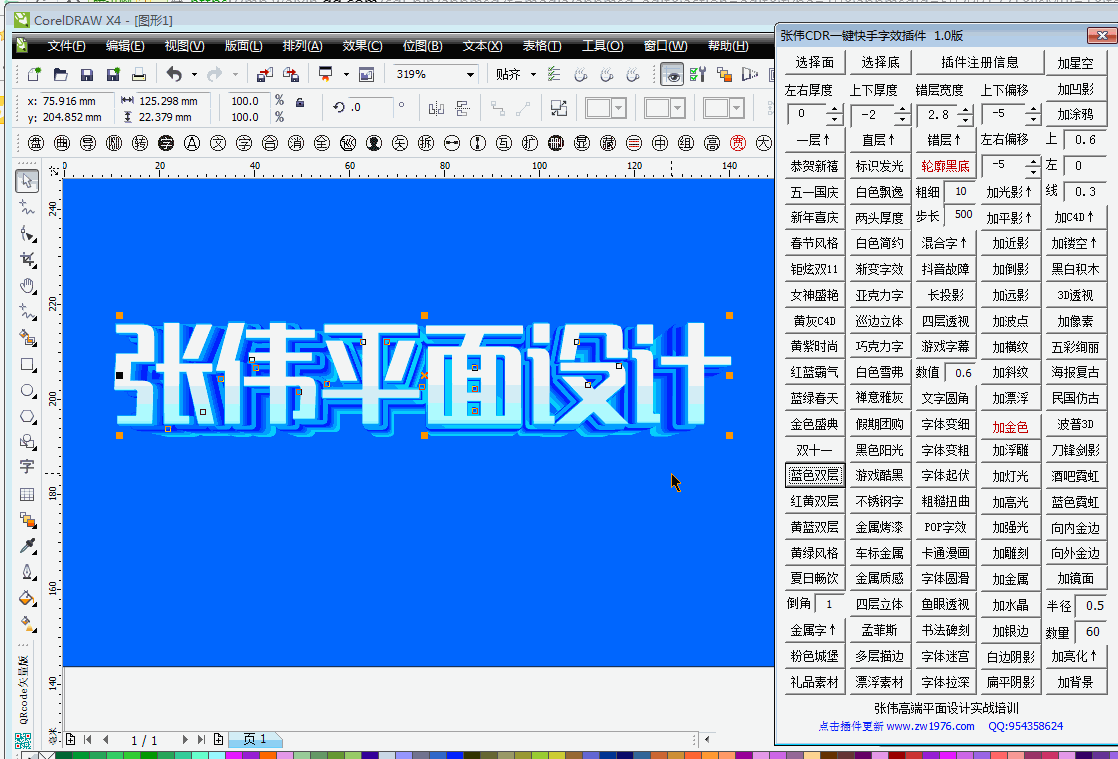
Task: Select the Fill bucket tool
Action: [27, 598]
